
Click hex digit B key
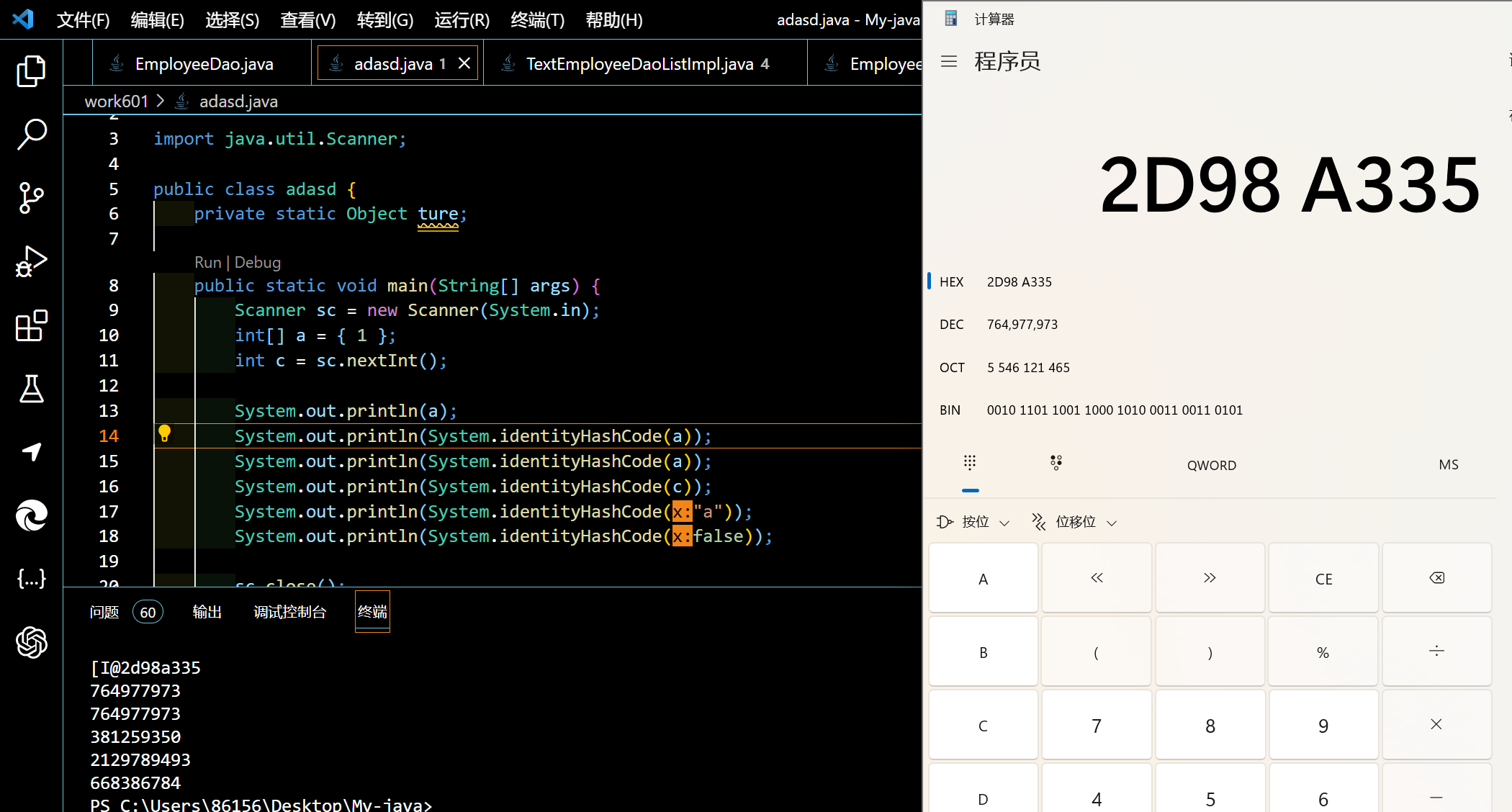click(984, 651)
